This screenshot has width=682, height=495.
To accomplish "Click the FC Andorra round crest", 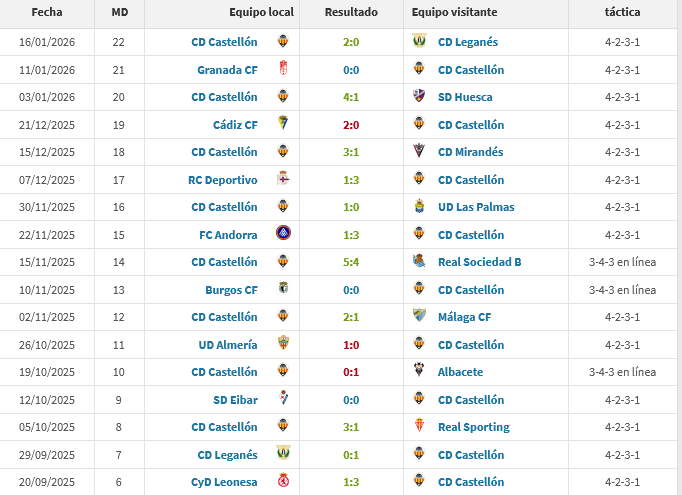I will [x=283, y=234].
